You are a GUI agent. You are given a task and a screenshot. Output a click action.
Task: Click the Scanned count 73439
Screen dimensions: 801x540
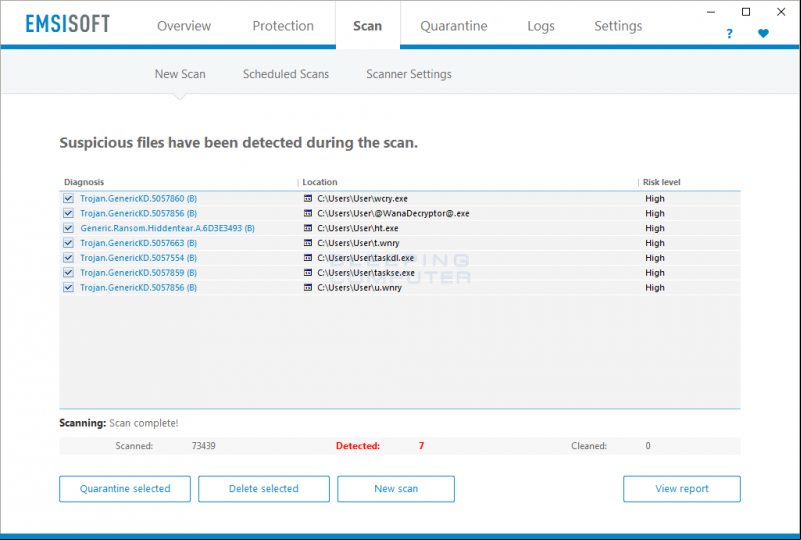click(203, 445)
